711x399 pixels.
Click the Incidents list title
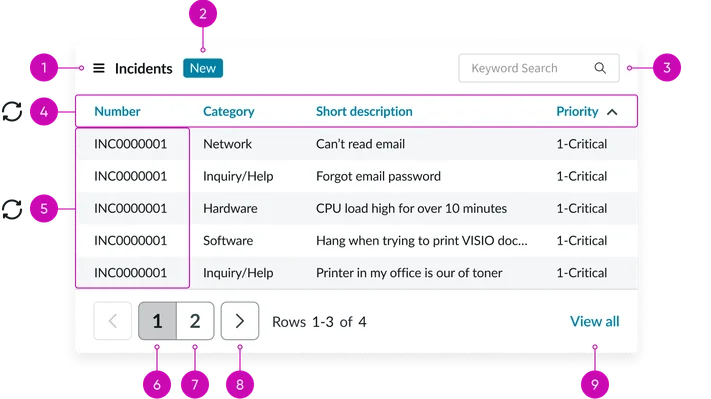pos(143,68)
